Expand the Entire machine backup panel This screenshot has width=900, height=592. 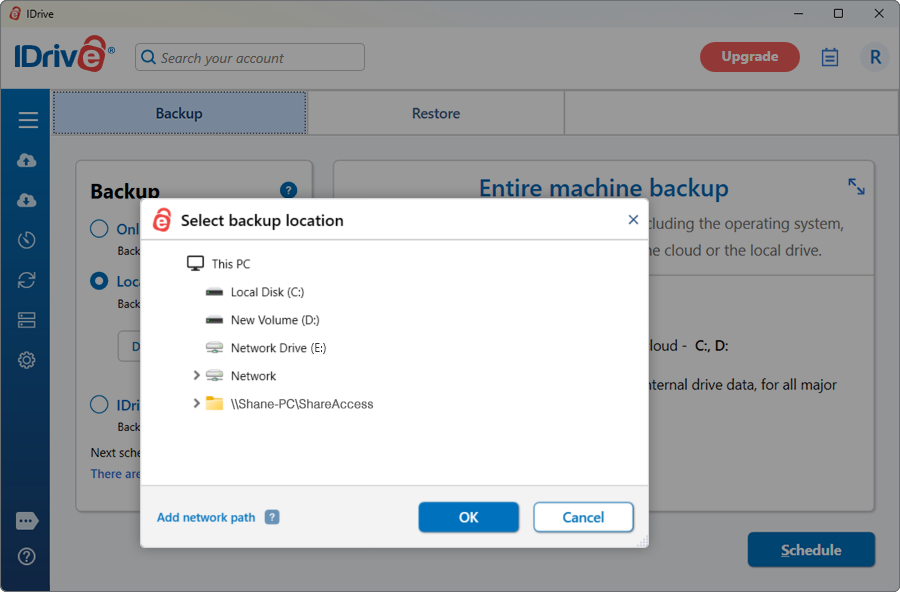click(856, 186)
